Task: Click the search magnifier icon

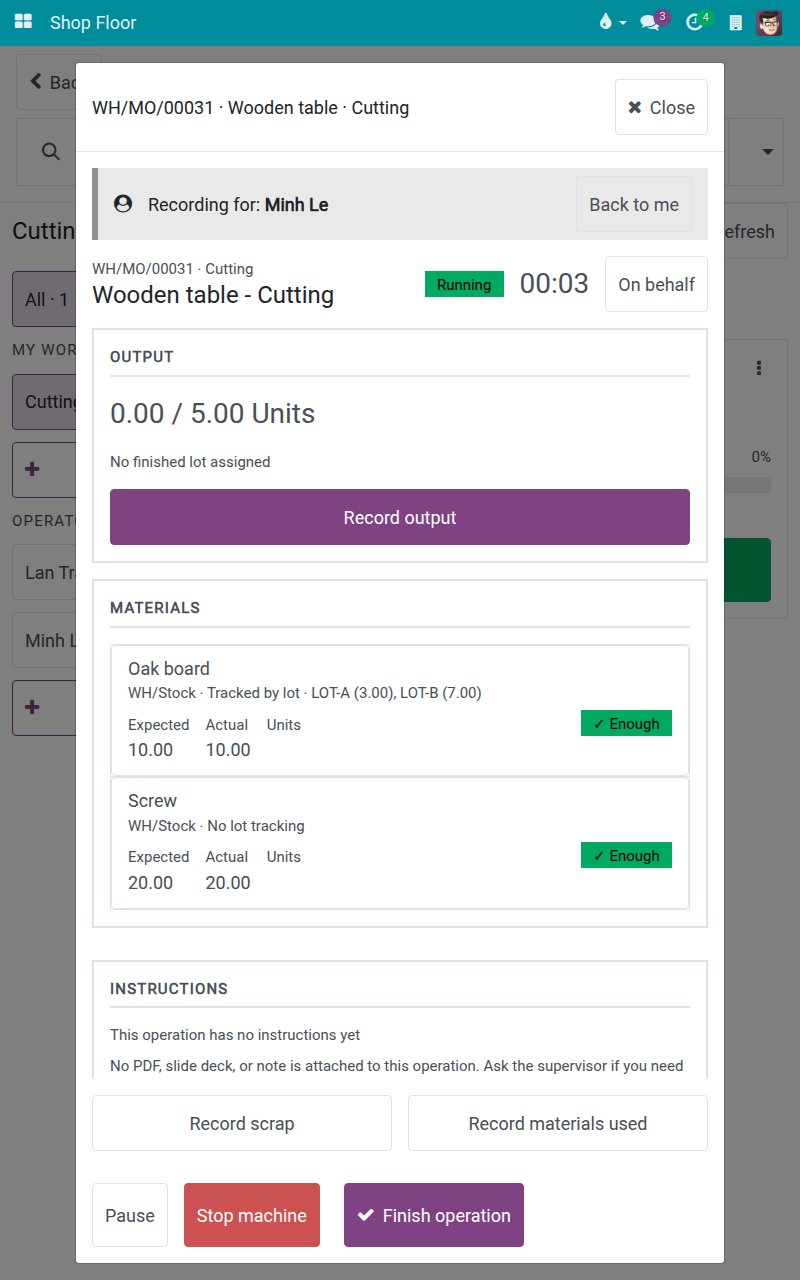Action: 50,151
